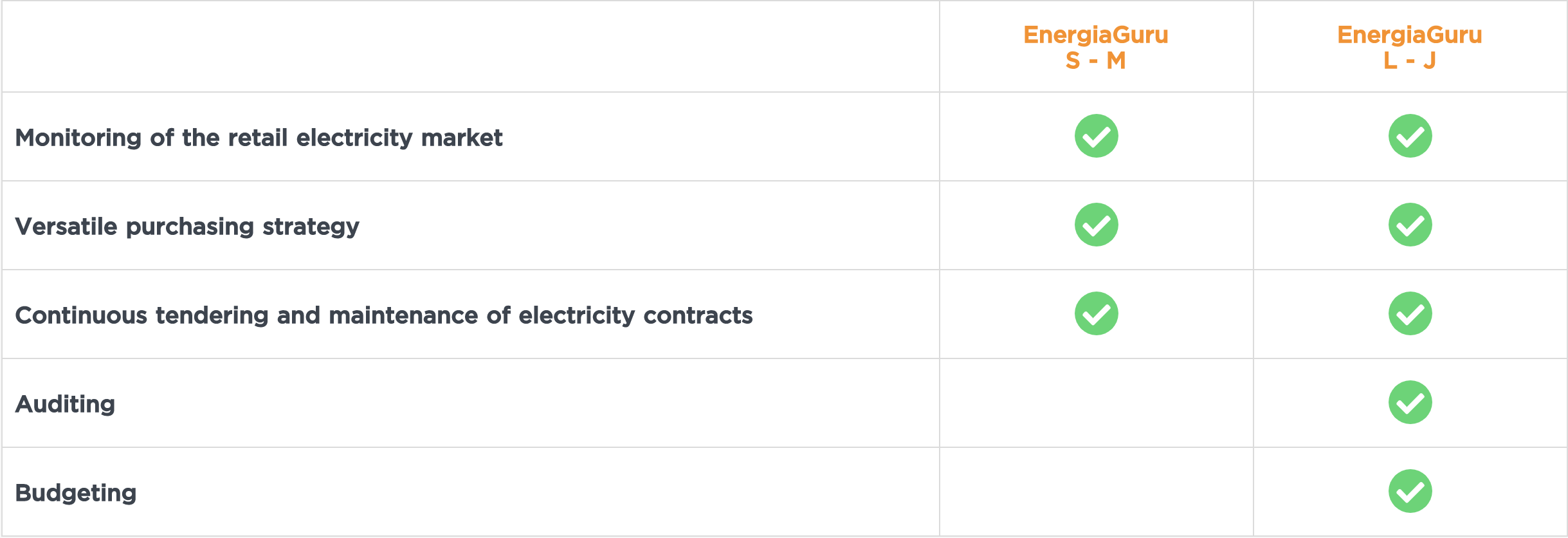The image size is (1568, 538).
Task: Click the empty S-M cell in Budgeting row
Action: pos(1096,492)
